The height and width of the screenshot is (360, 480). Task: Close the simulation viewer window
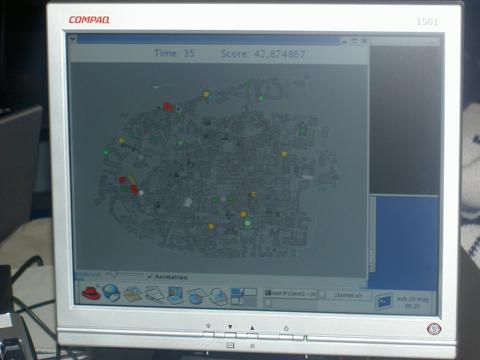[x=364, y=41]
